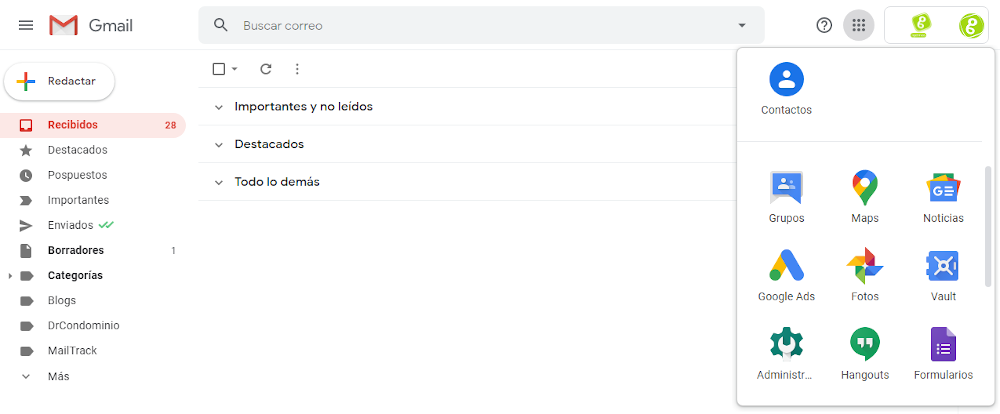Open Vault from the apps panel
Screen dimensions: 1000x414
point(943,275)
